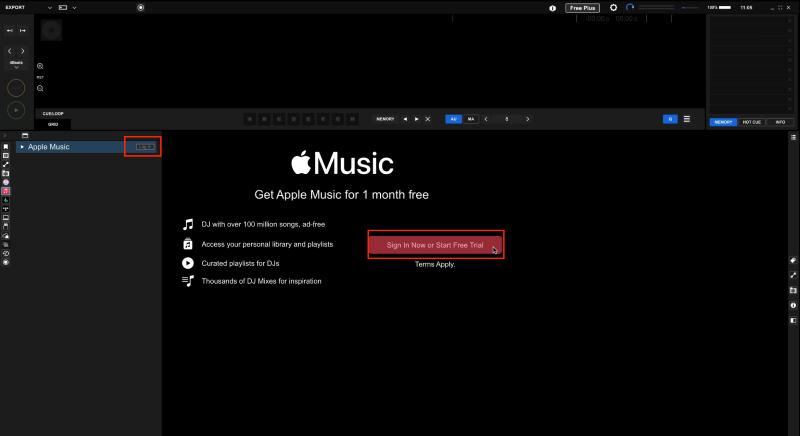Open the EXPORT mode dropdown
The image size is (800, 436).
pyautogui.click(x=49, y=8)
